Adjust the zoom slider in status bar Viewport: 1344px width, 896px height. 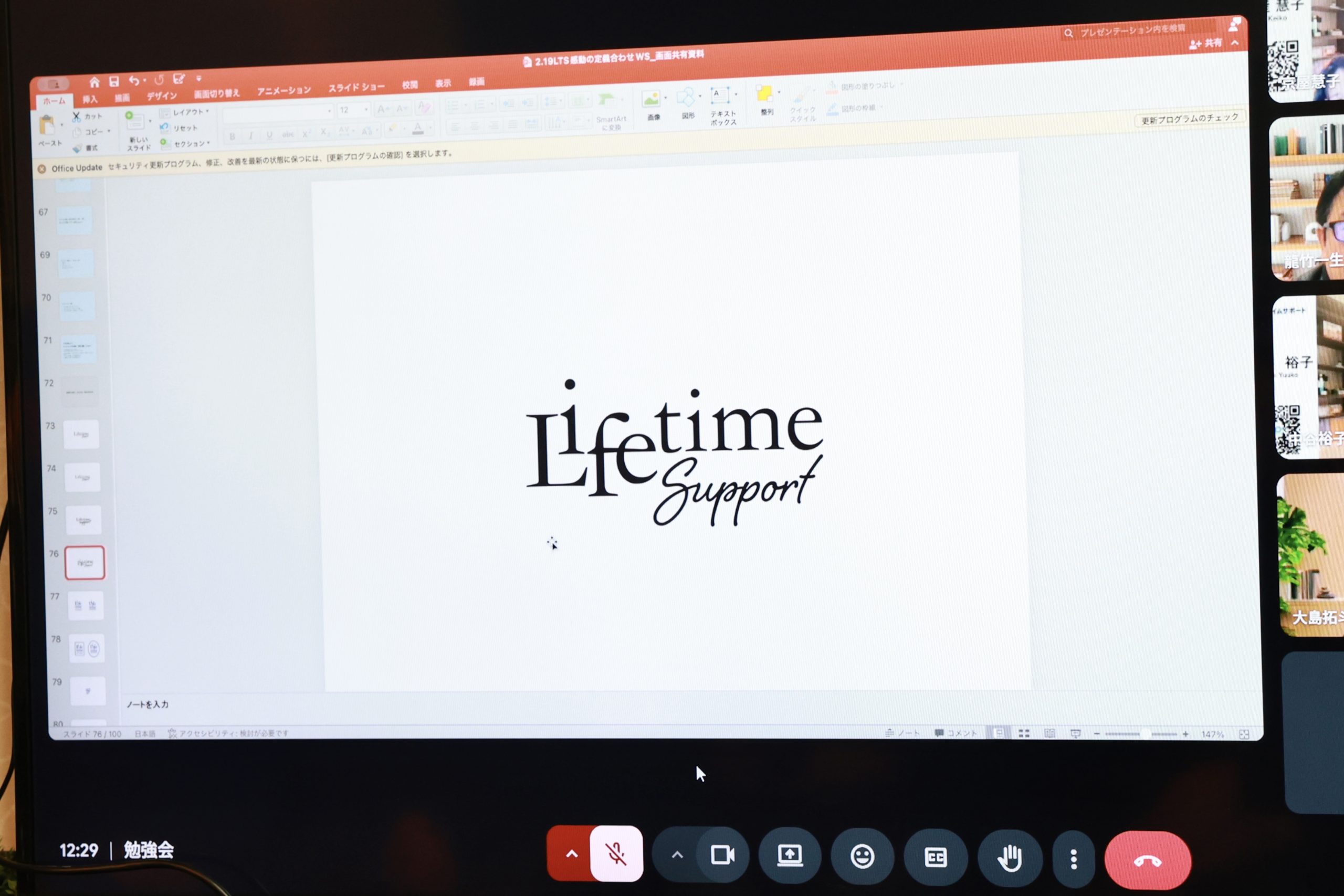(1144, 734)
